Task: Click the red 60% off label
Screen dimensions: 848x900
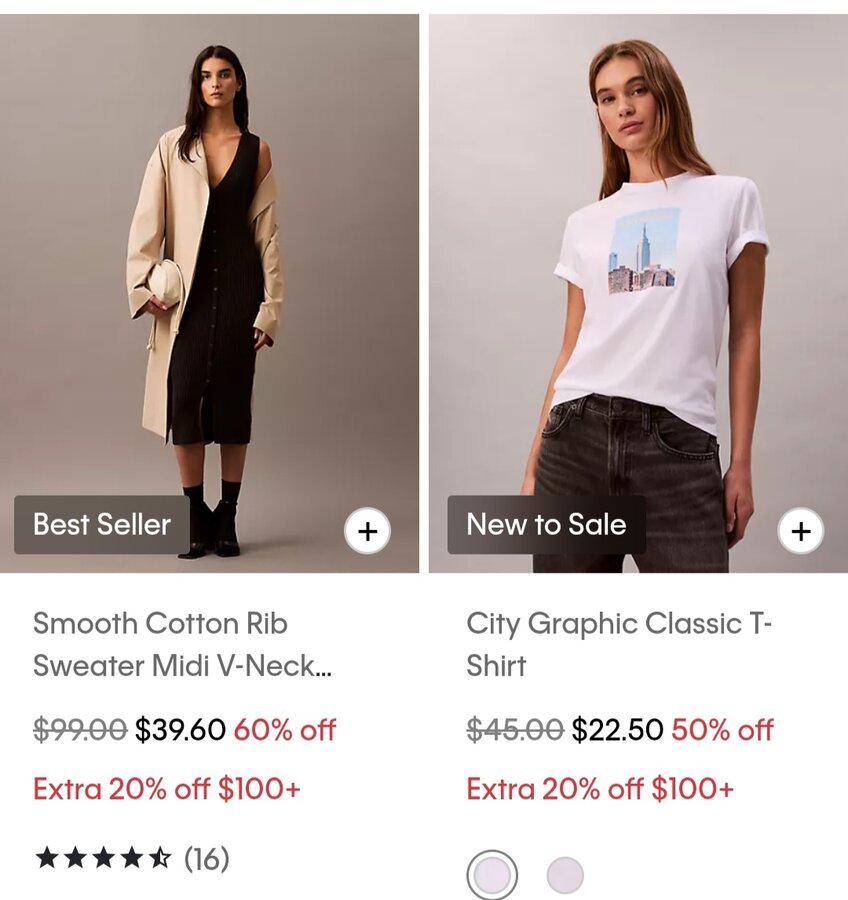Action: [x=285, y=730]
